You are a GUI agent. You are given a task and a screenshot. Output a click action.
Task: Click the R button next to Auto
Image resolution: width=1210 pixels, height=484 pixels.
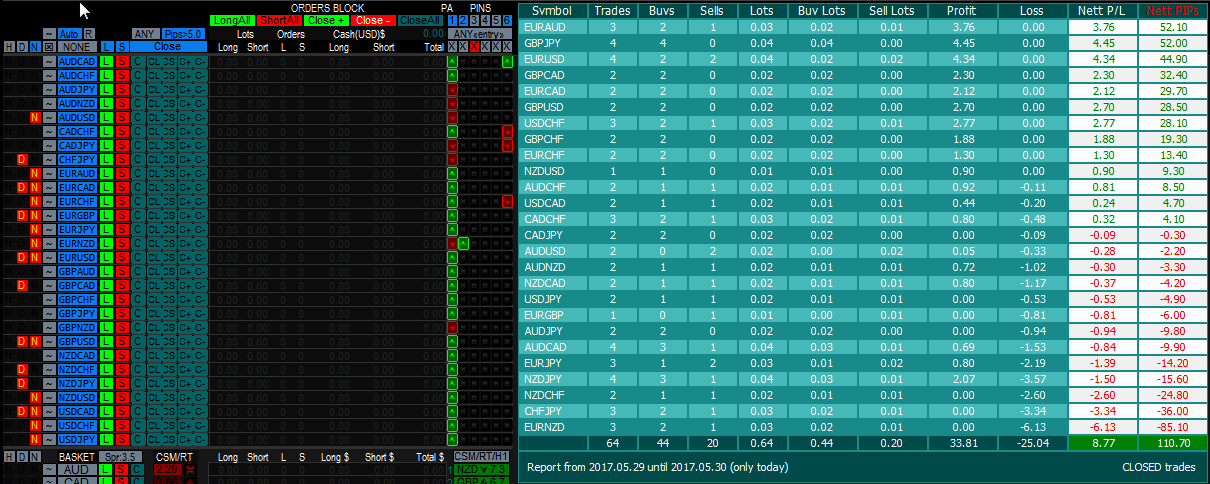(88, 33)
